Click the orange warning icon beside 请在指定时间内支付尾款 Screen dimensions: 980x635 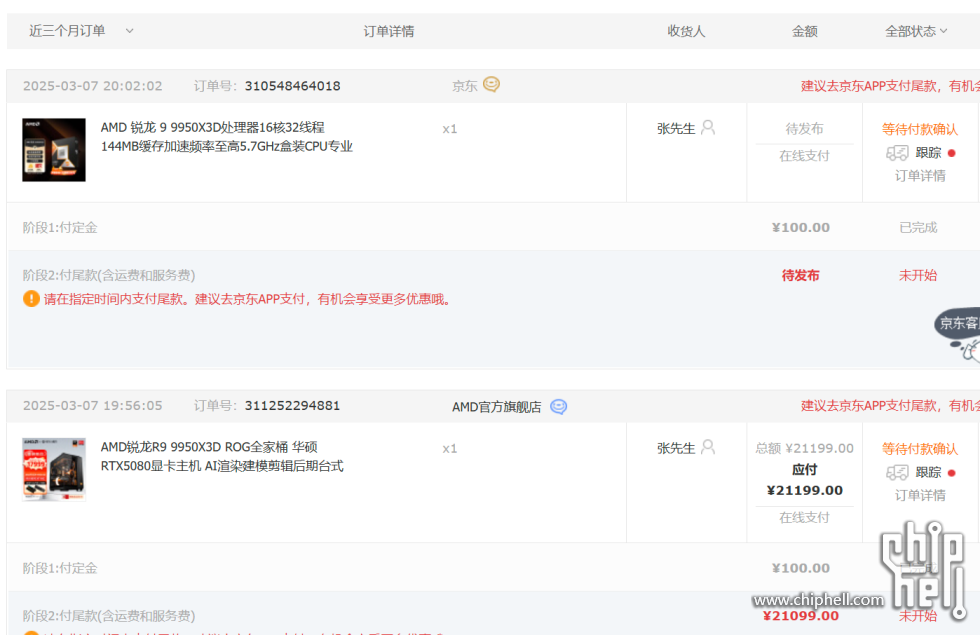click(x=31, y=299)
